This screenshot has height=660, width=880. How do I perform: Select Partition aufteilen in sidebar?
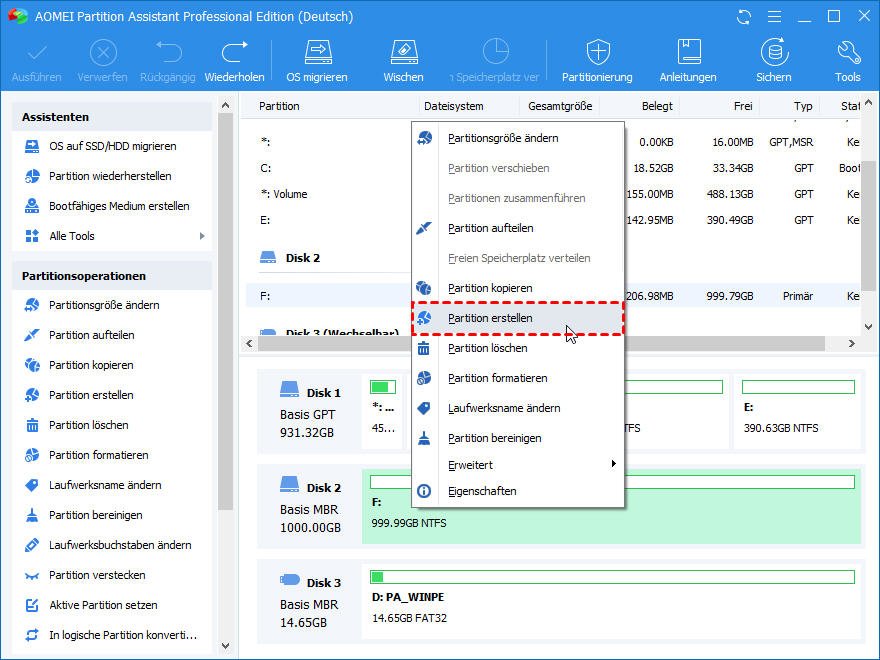(x=91, y=335)
